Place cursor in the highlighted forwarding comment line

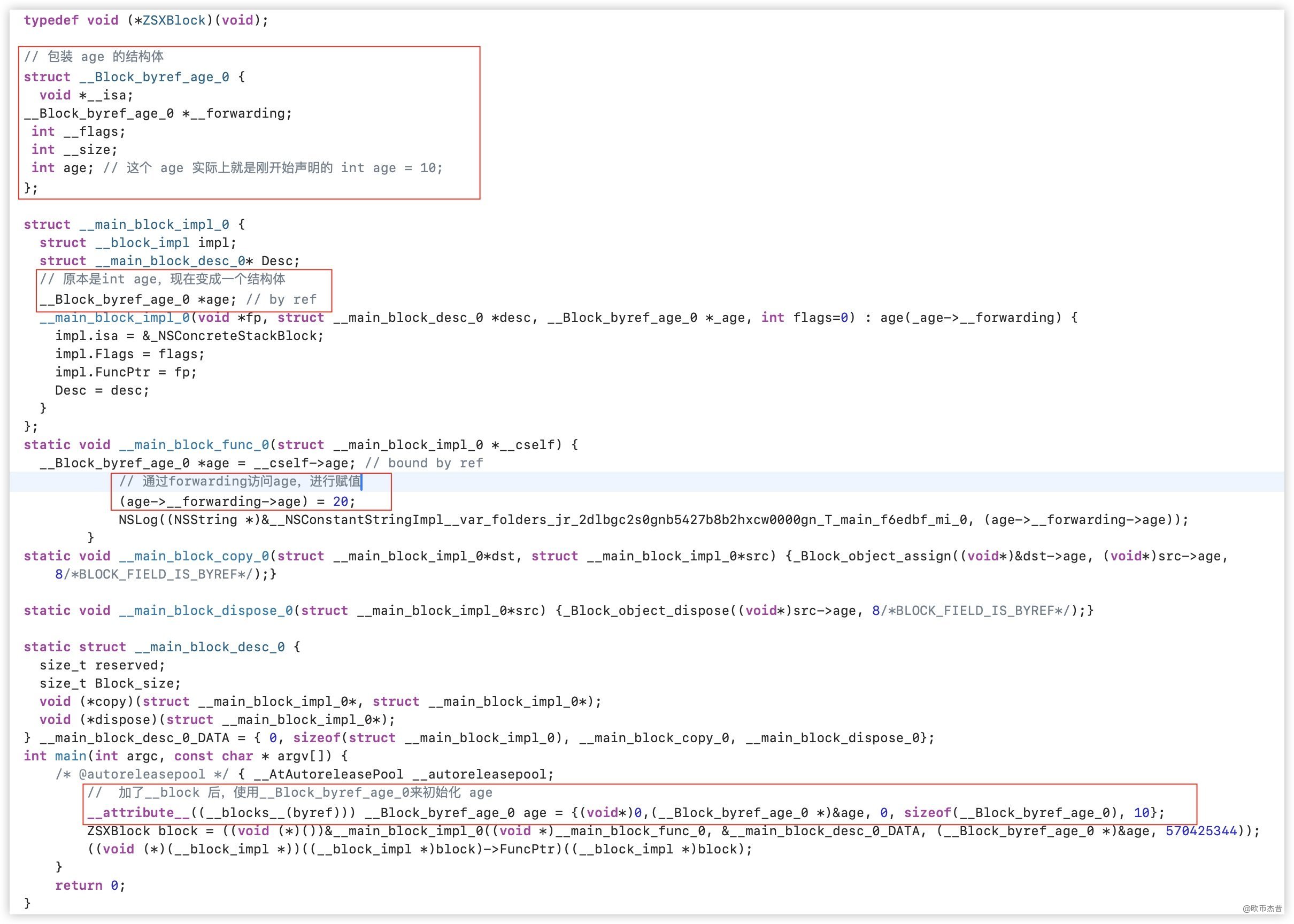click(x=239, y=481)
